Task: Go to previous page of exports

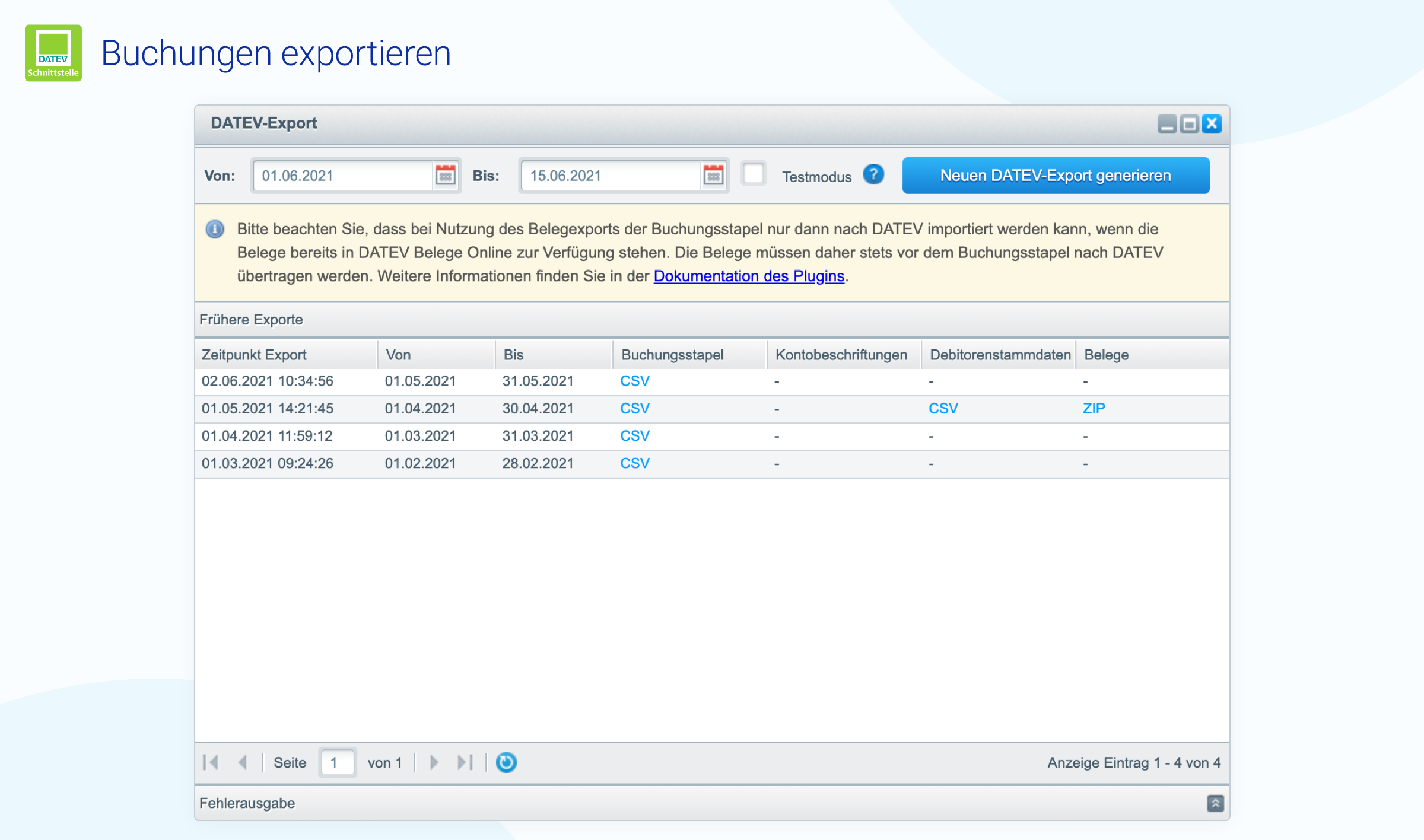Action: (x=242, y=762)
